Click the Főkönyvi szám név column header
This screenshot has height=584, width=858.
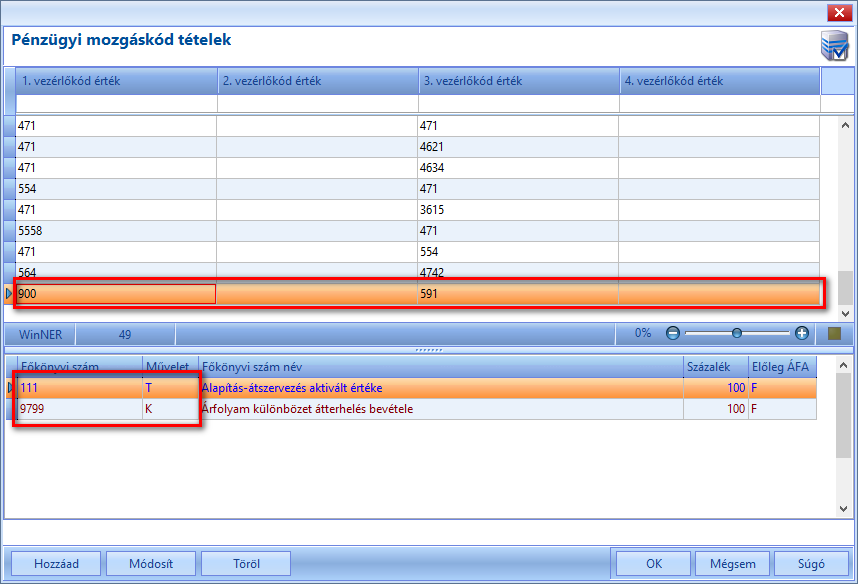click(441, 367)
